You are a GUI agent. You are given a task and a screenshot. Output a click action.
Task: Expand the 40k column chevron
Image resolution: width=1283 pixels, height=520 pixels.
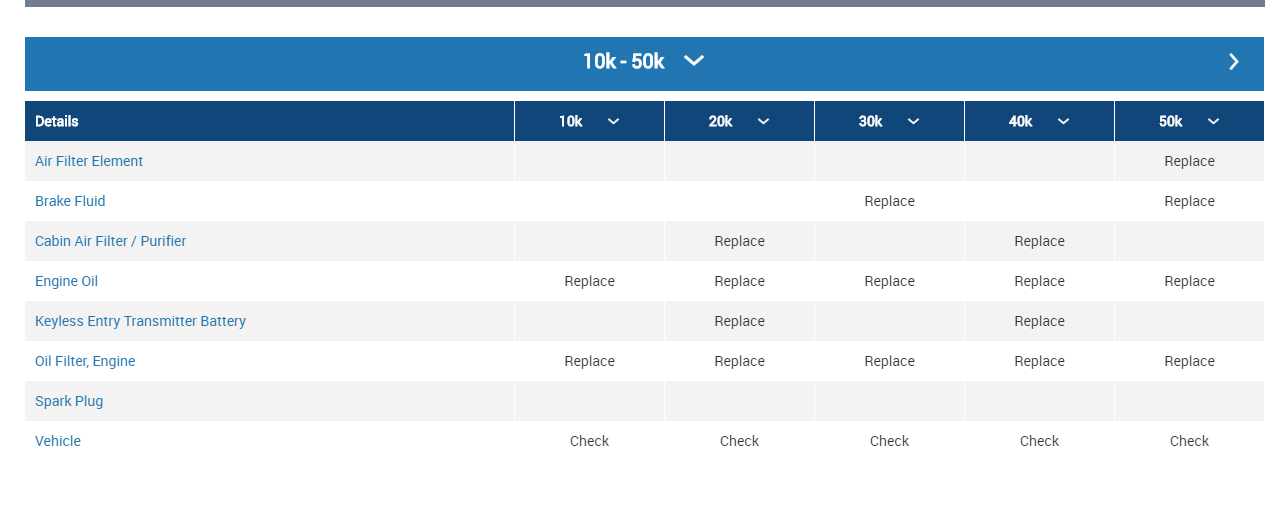pyautogui.click(x=1063, y=121)
